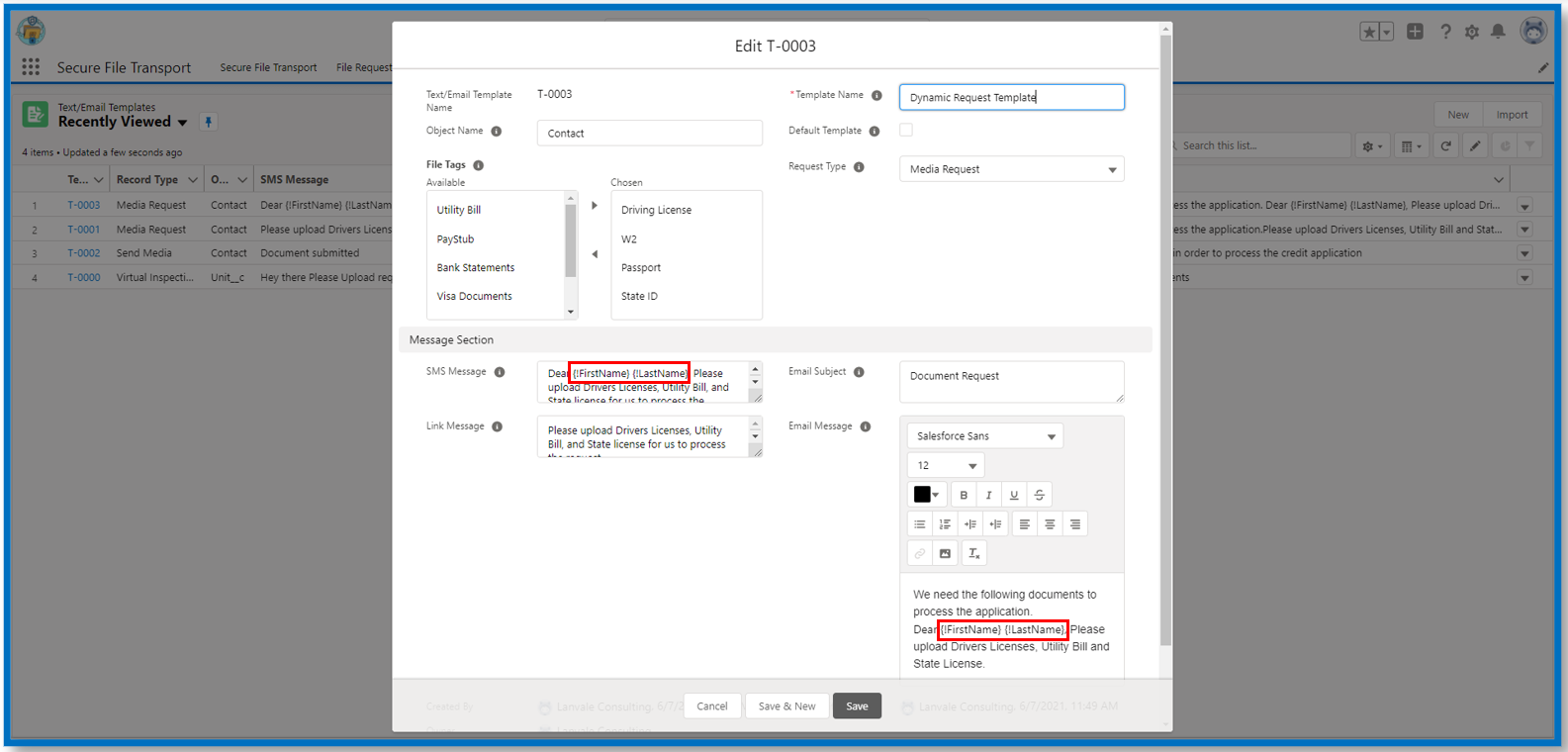Open the Setup gear menu
1568x752 pixels.
pos(1472,32)
